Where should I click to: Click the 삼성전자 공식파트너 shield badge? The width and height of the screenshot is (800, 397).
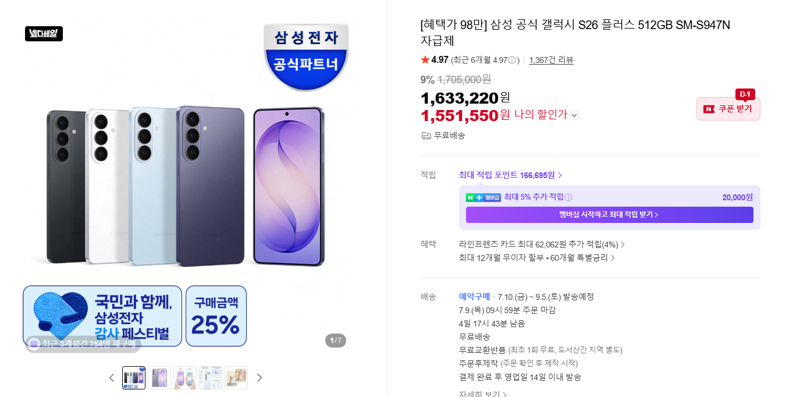click(x=306, y=56)
